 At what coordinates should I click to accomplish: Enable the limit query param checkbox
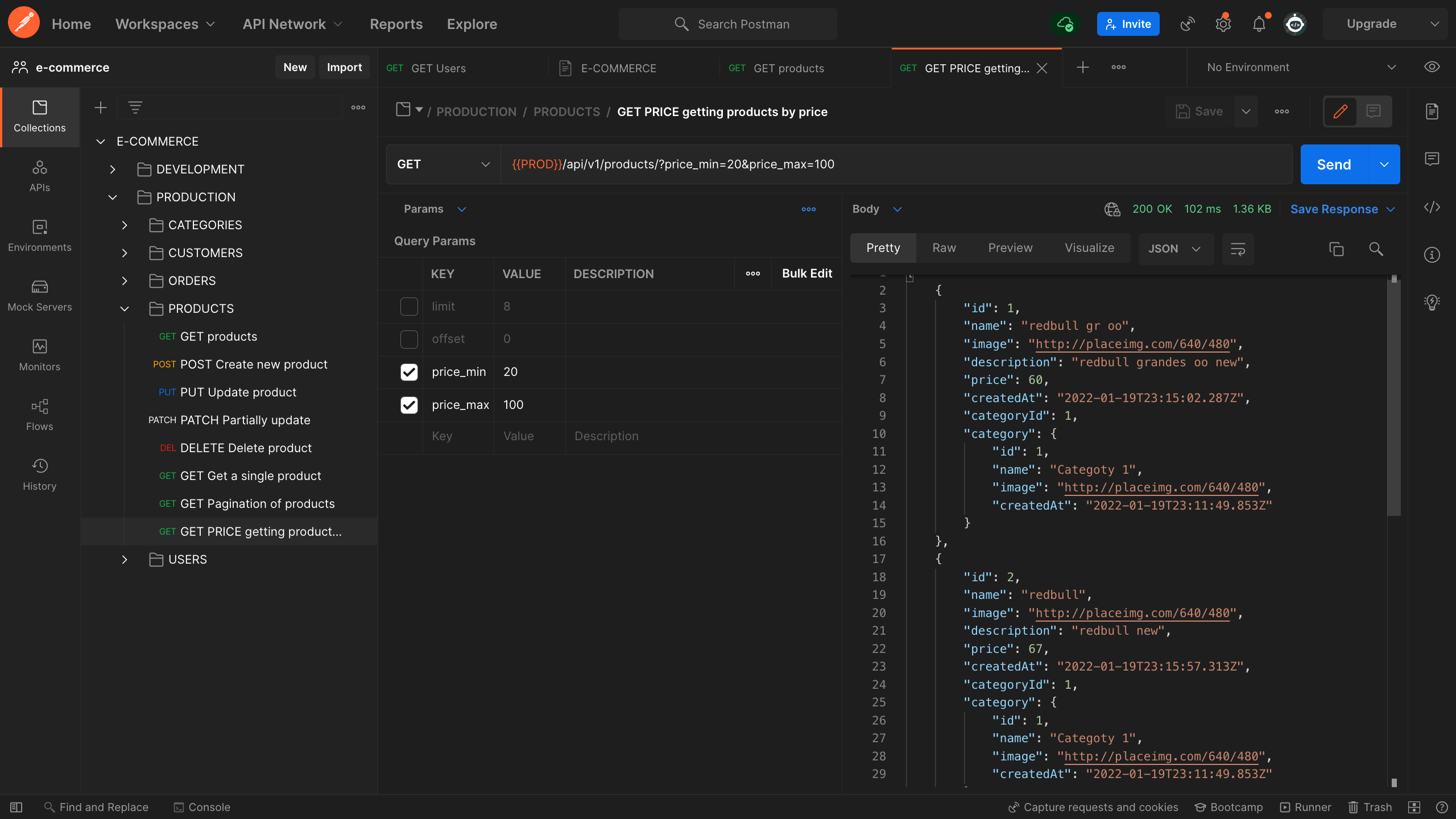point(409,307)
